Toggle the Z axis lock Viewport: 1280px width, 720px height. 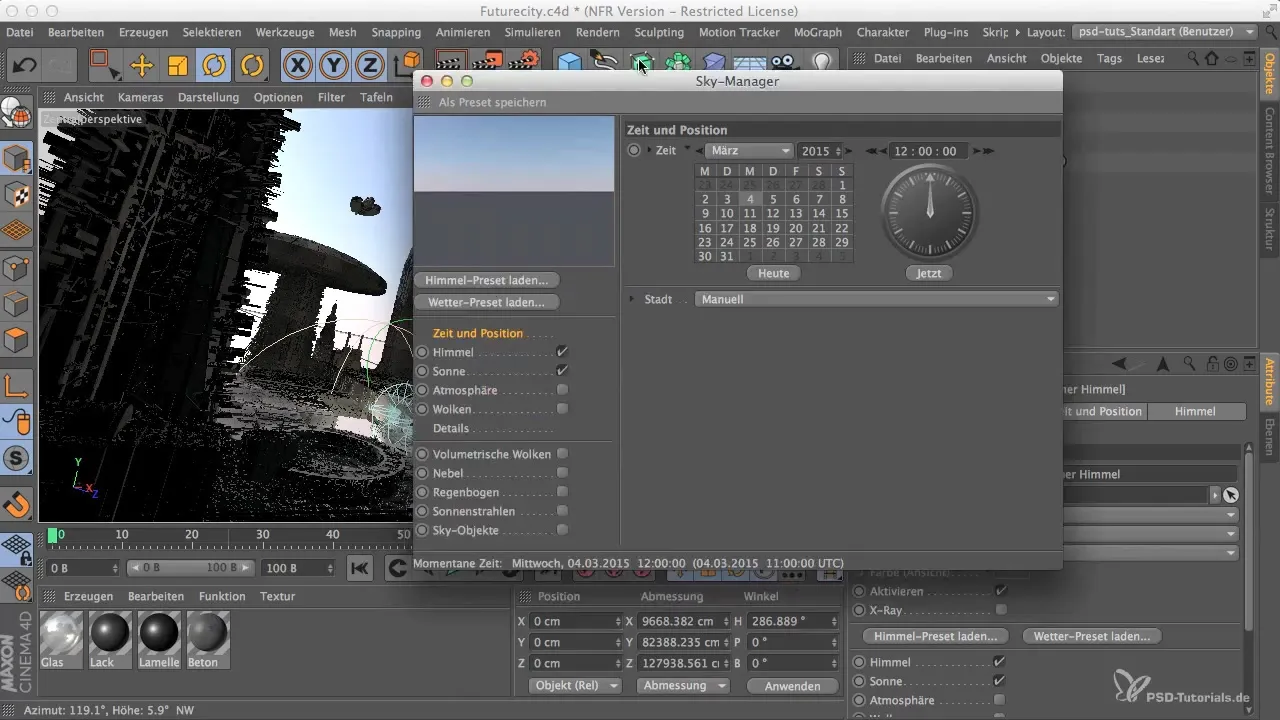click(x=370, y=66)
